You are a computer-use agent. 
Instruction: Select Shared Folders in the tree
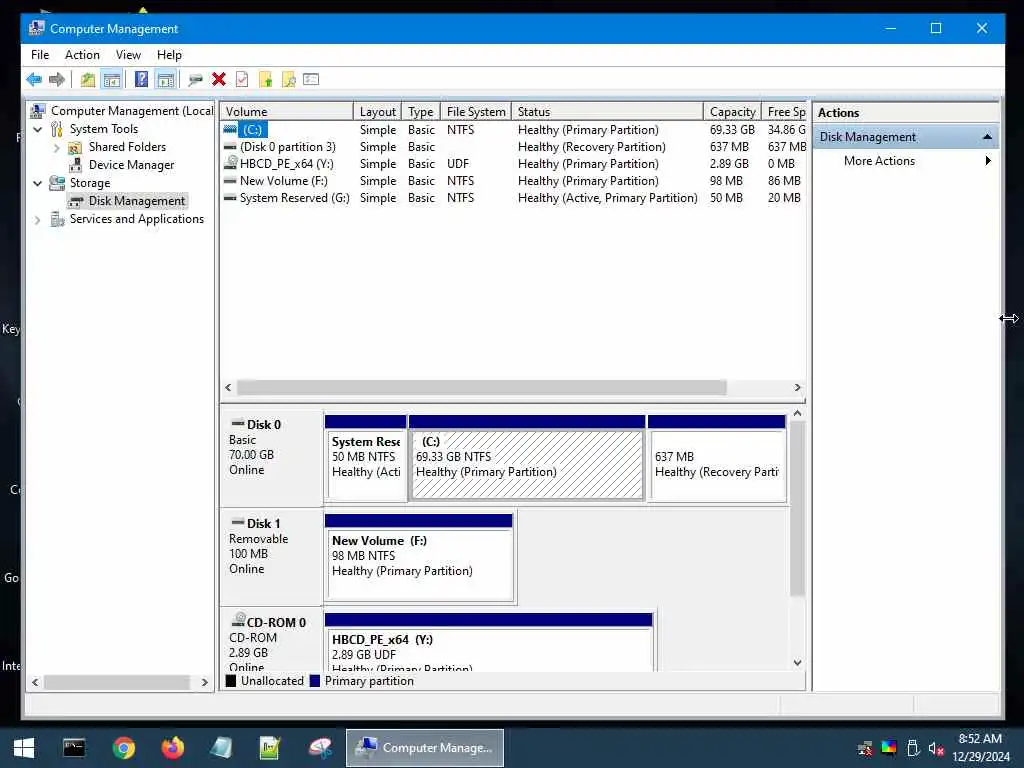point(127,147)
